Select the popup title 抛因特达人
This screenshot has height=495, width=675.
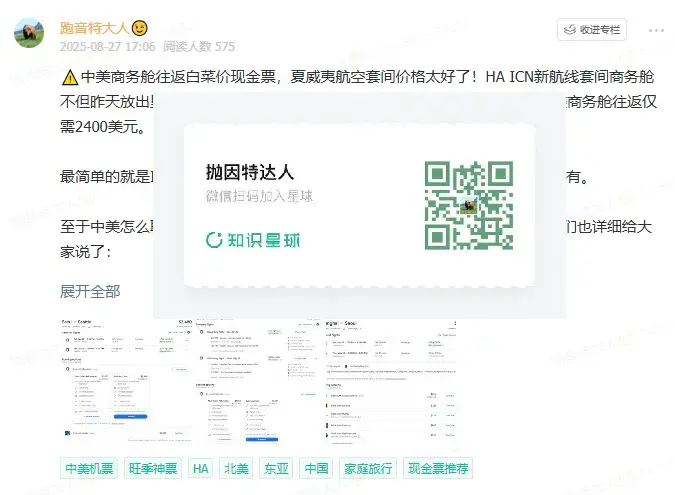pos(250,172)
